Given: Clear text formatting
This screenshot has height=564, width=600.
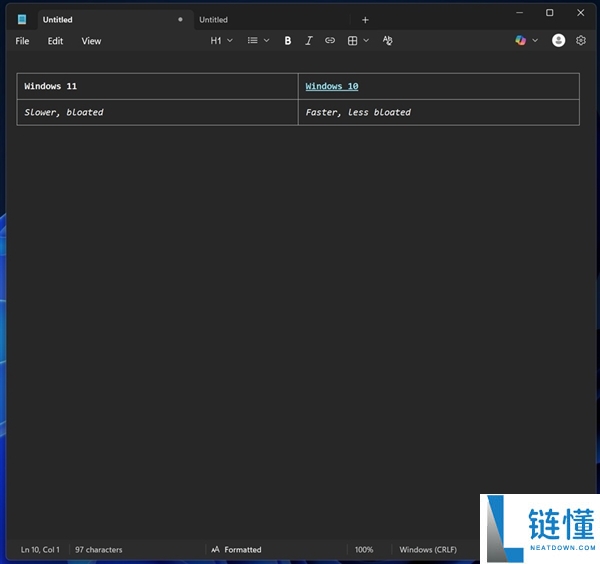Looking at the screenshot, I should tap(388, 41).
